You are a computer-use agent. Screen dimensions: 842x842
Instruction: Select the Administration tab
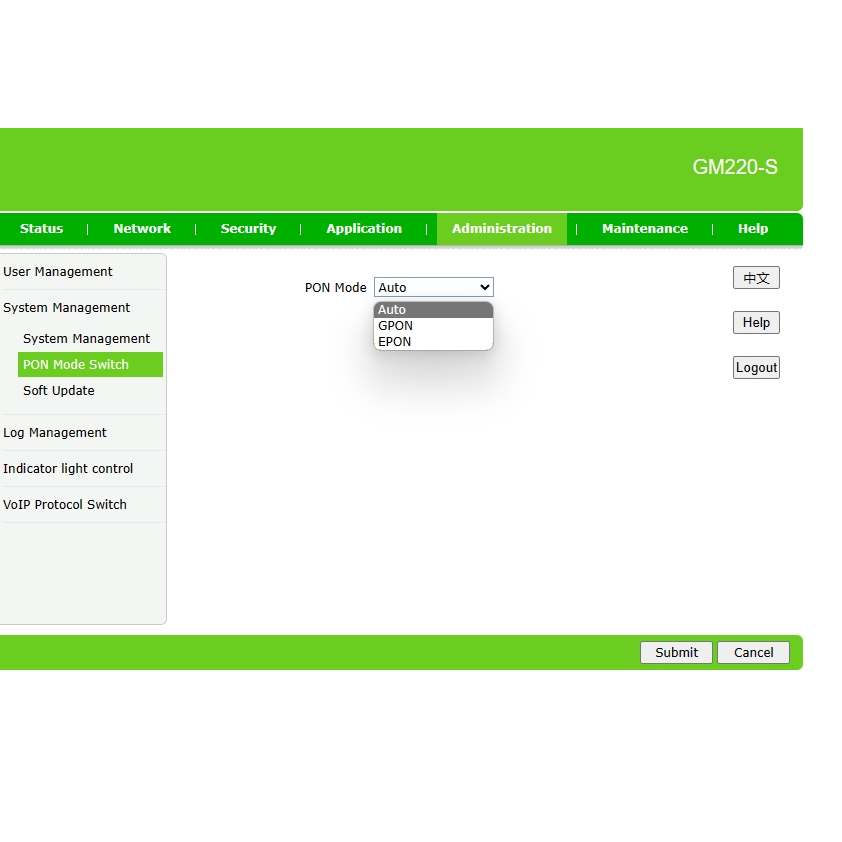click(x=501, y=229)
